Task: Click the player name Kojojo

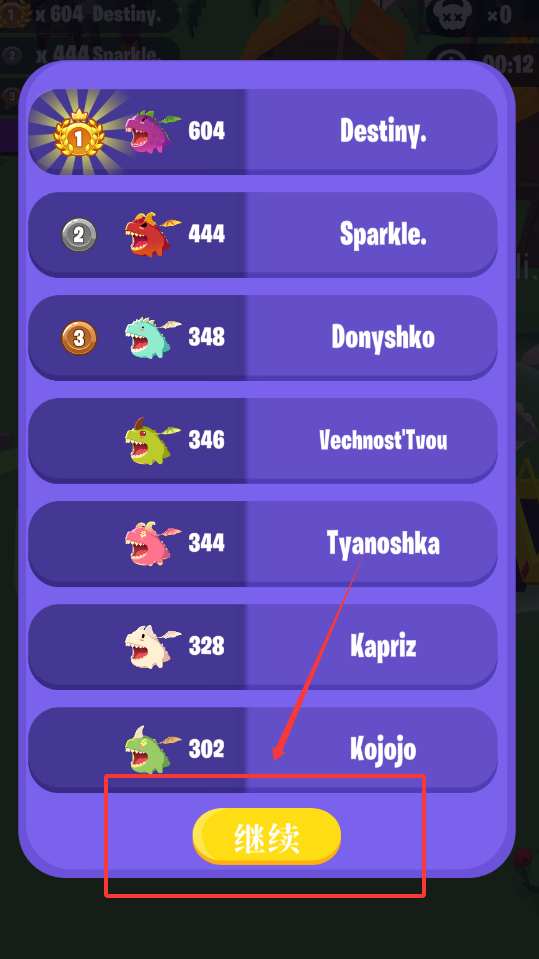Action: [x=383, y=749]
